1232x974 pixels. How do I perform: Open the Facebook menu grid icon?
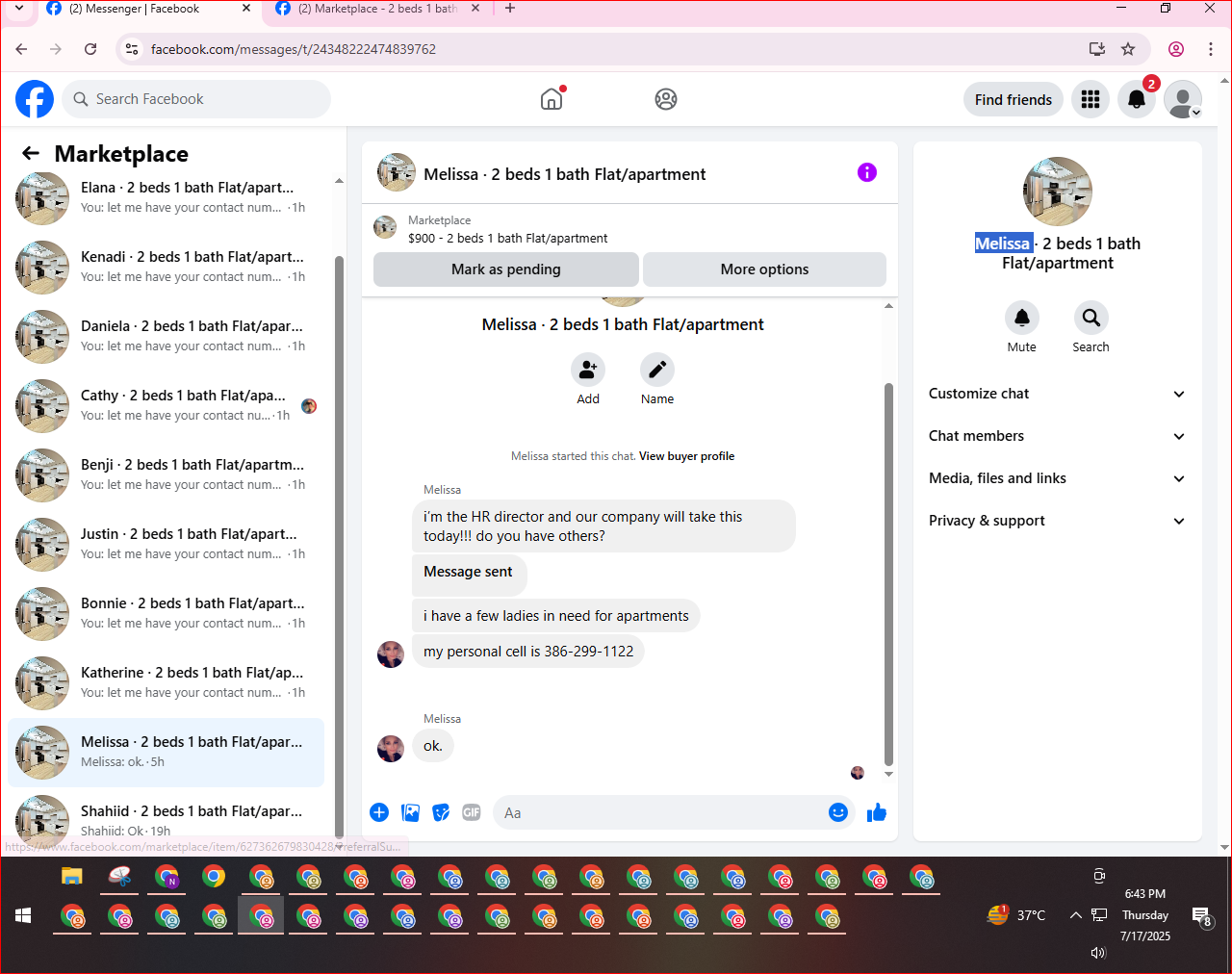tap(1091, 99)
